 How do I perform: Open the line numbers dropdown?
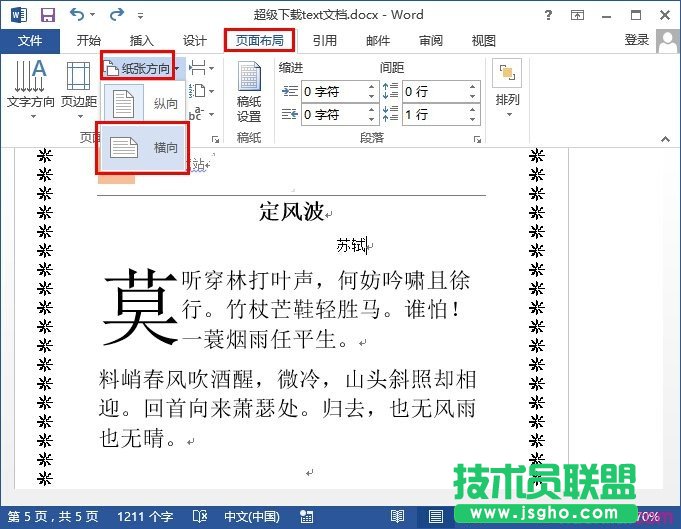(202, 91)
